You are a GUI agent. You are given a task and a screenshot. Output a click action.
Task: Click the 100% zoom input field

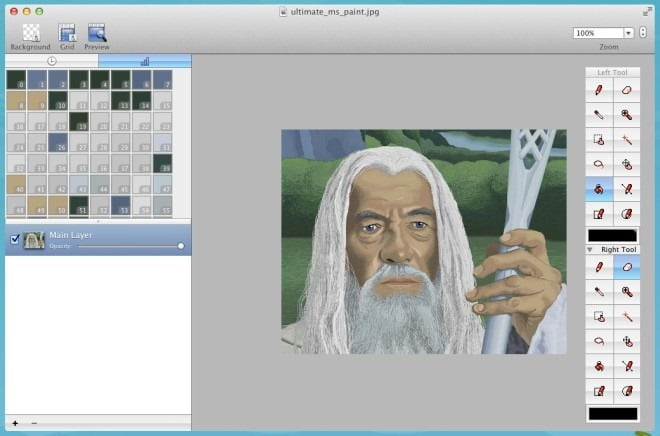598,33
